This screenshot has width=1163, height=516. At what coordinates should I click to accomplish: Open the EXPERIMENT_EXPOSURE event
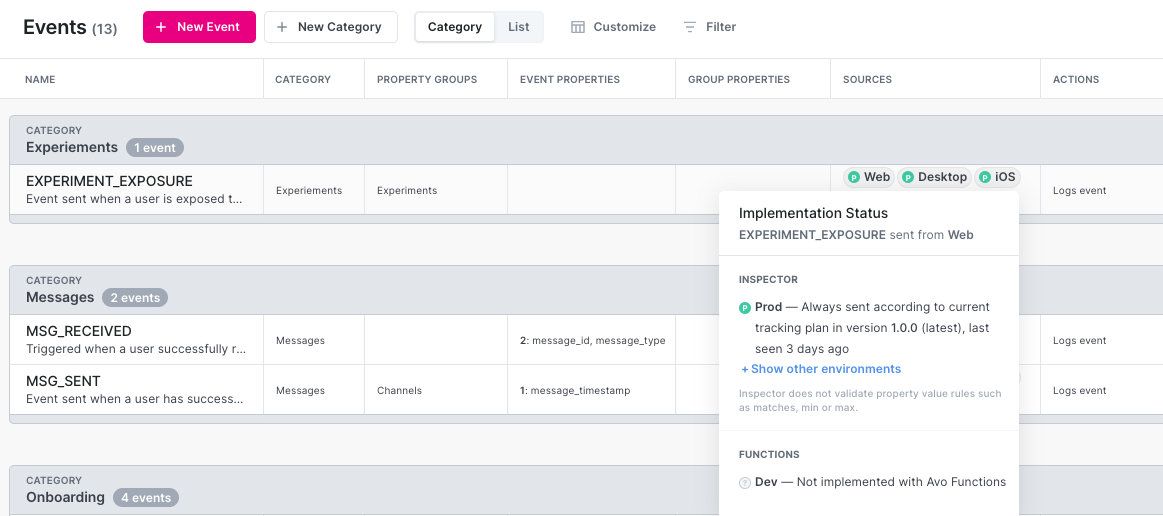tap(109, 181)
